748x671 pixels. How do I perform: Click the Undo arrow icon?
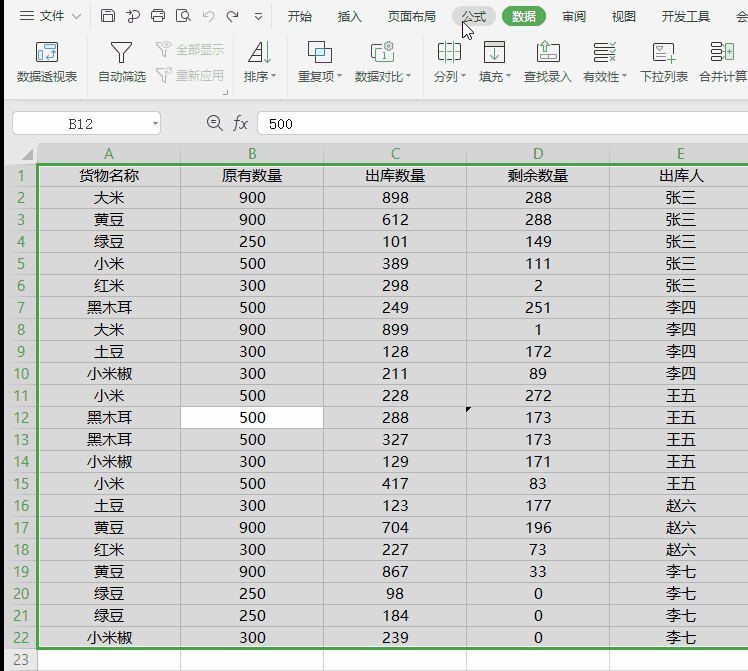(x=208, y=17)
